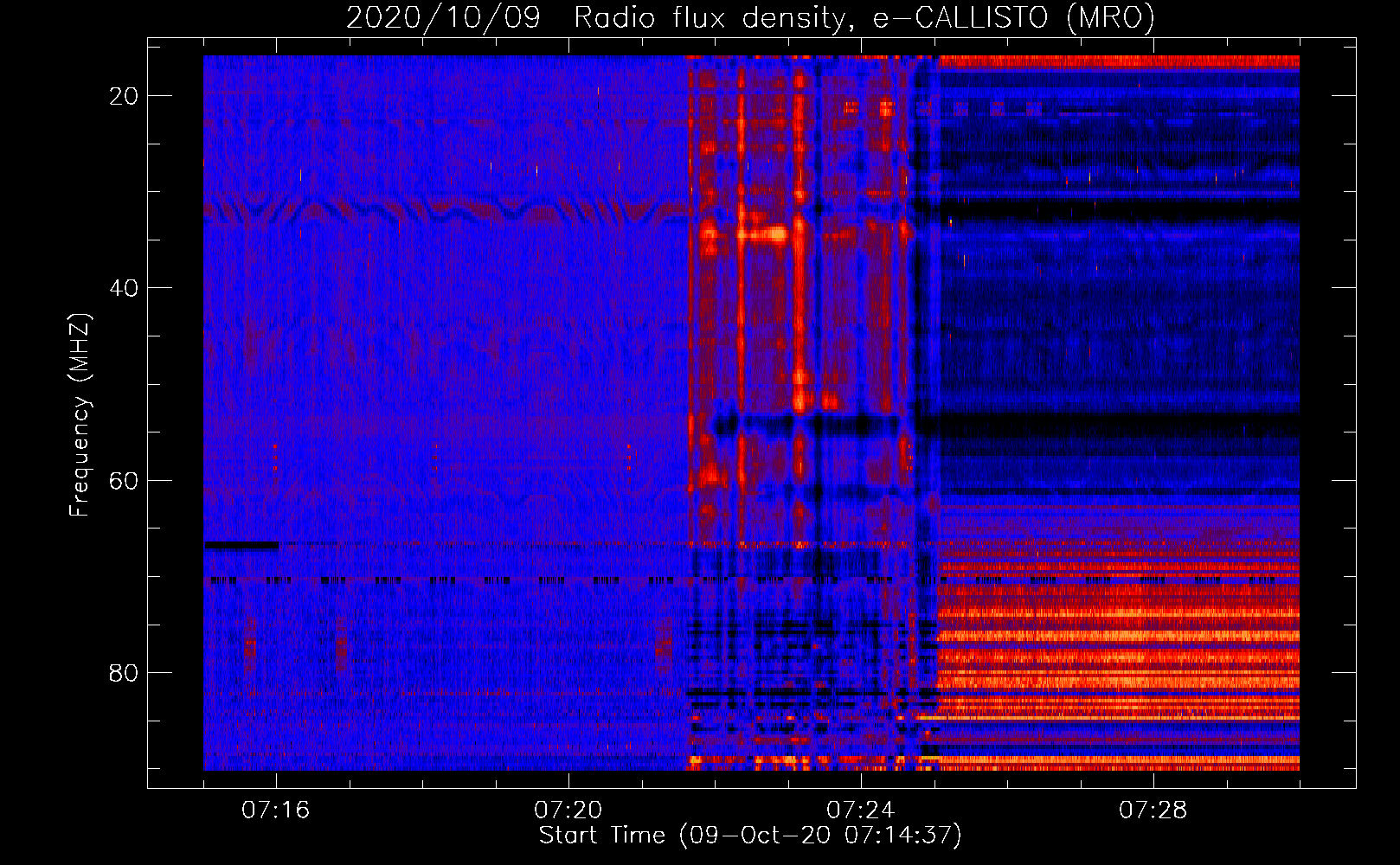The width and height of the screenshot is (1400, 865).
Task: Click the 'Start Time (09-Oct-20 07:14:37)' label
Action: 750,836
